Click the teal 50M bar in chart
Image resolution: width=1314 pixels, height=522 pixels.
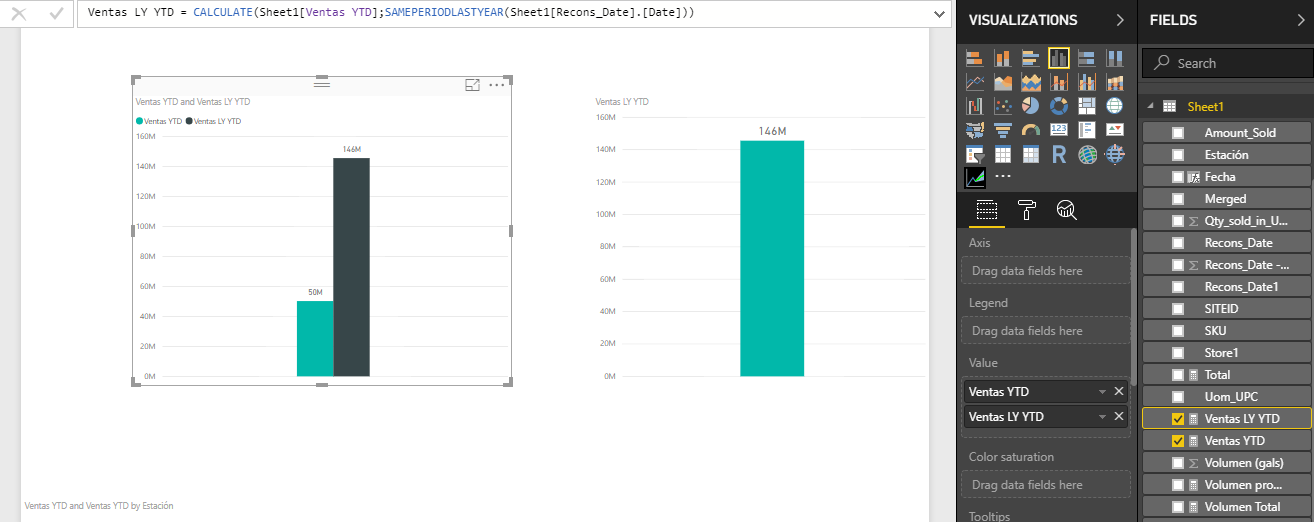315,339
